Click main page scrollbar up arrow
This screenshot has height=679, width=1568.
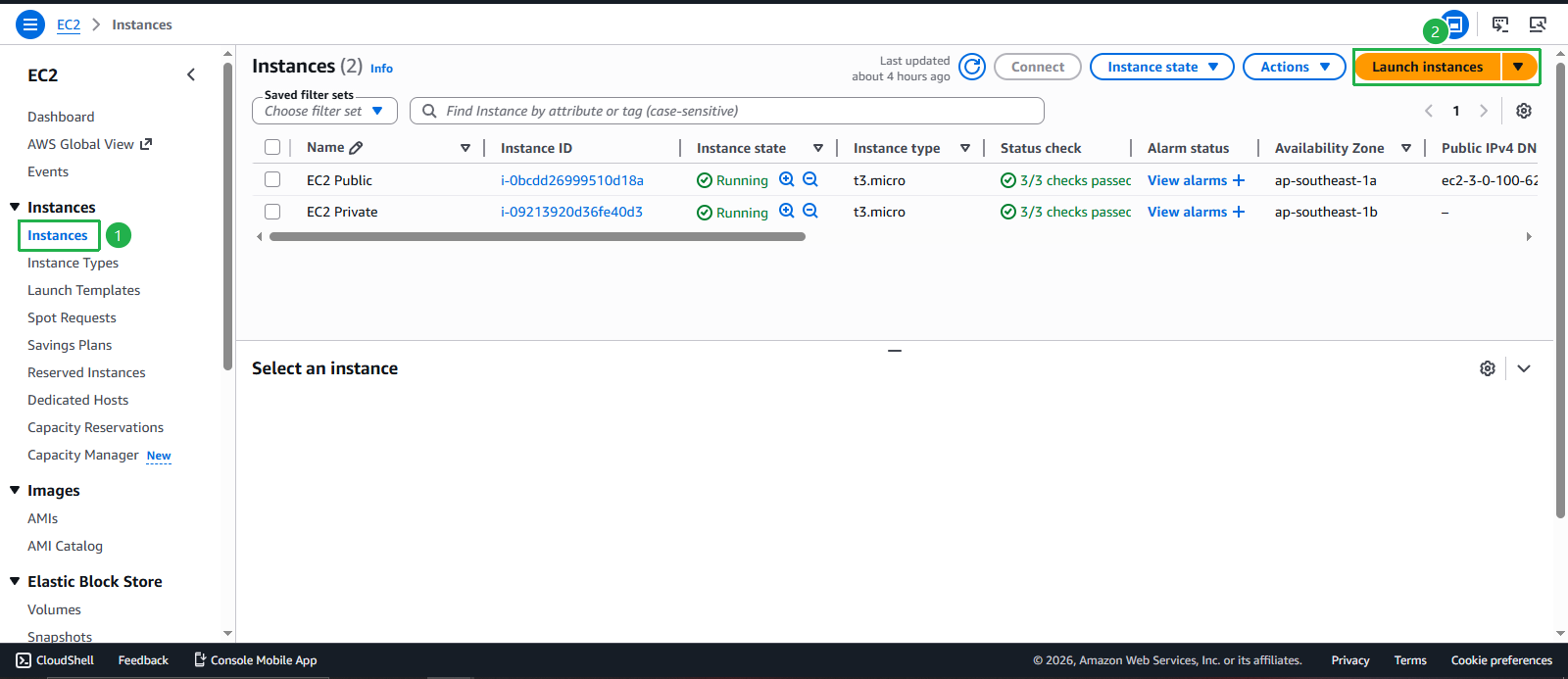(1561, 54)
